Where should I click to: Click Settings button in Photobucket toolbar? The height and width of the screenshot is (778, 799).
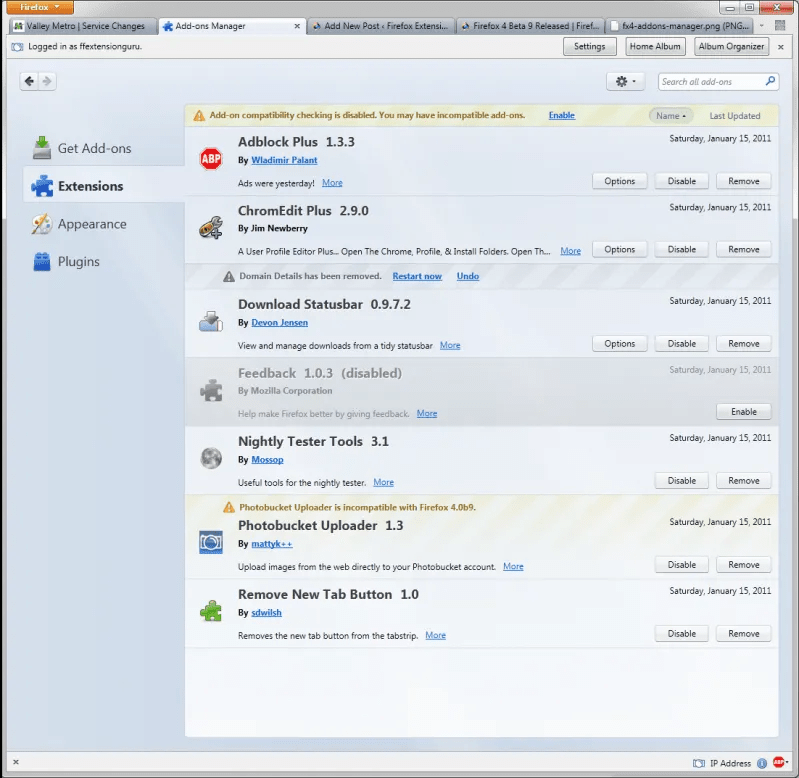[x=590, y=46]
